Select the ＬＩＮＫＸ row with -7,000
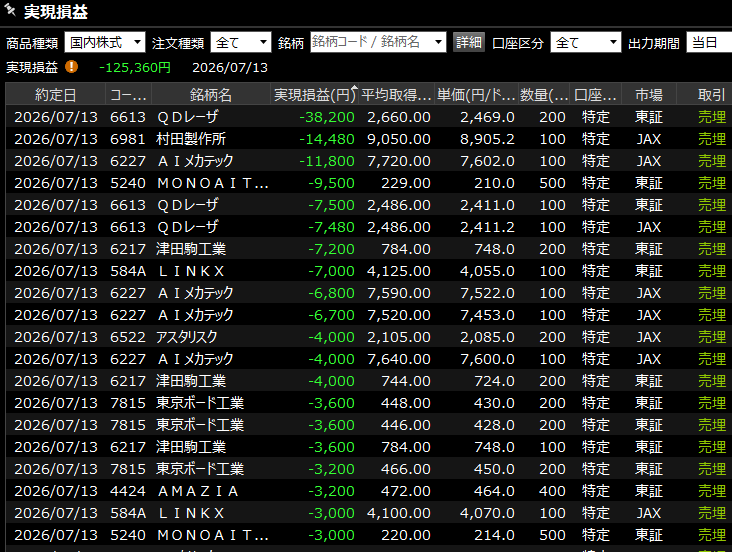 click(369, 271)
